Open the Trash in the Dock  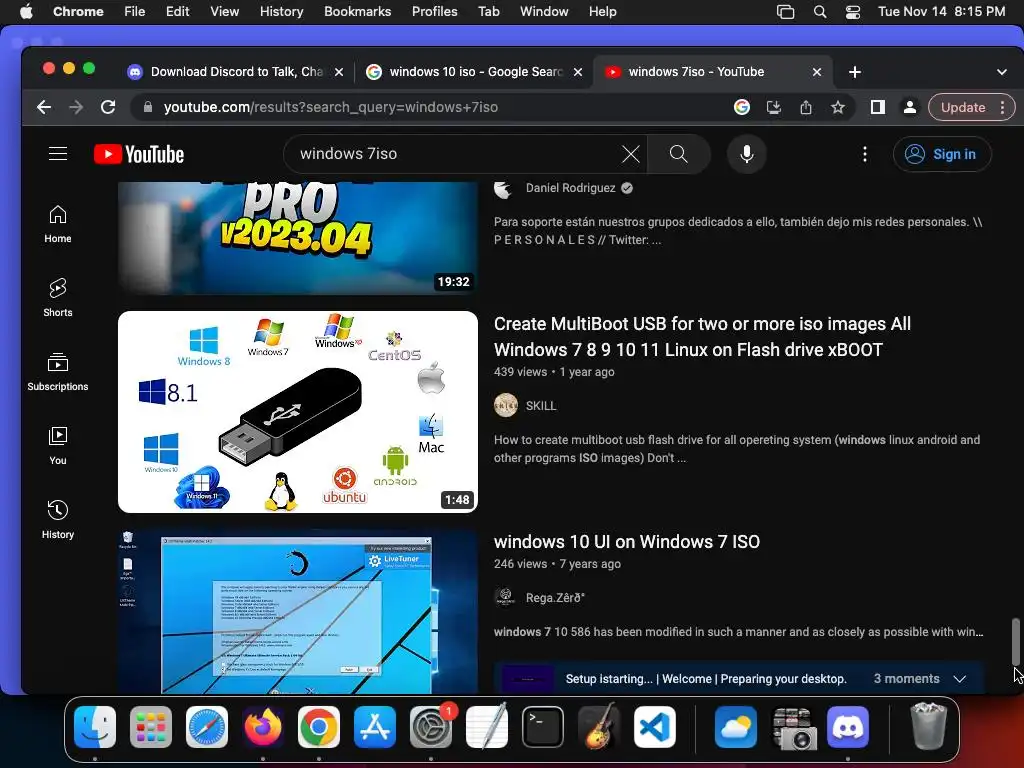pyautogui.click(x=927, y=726)
